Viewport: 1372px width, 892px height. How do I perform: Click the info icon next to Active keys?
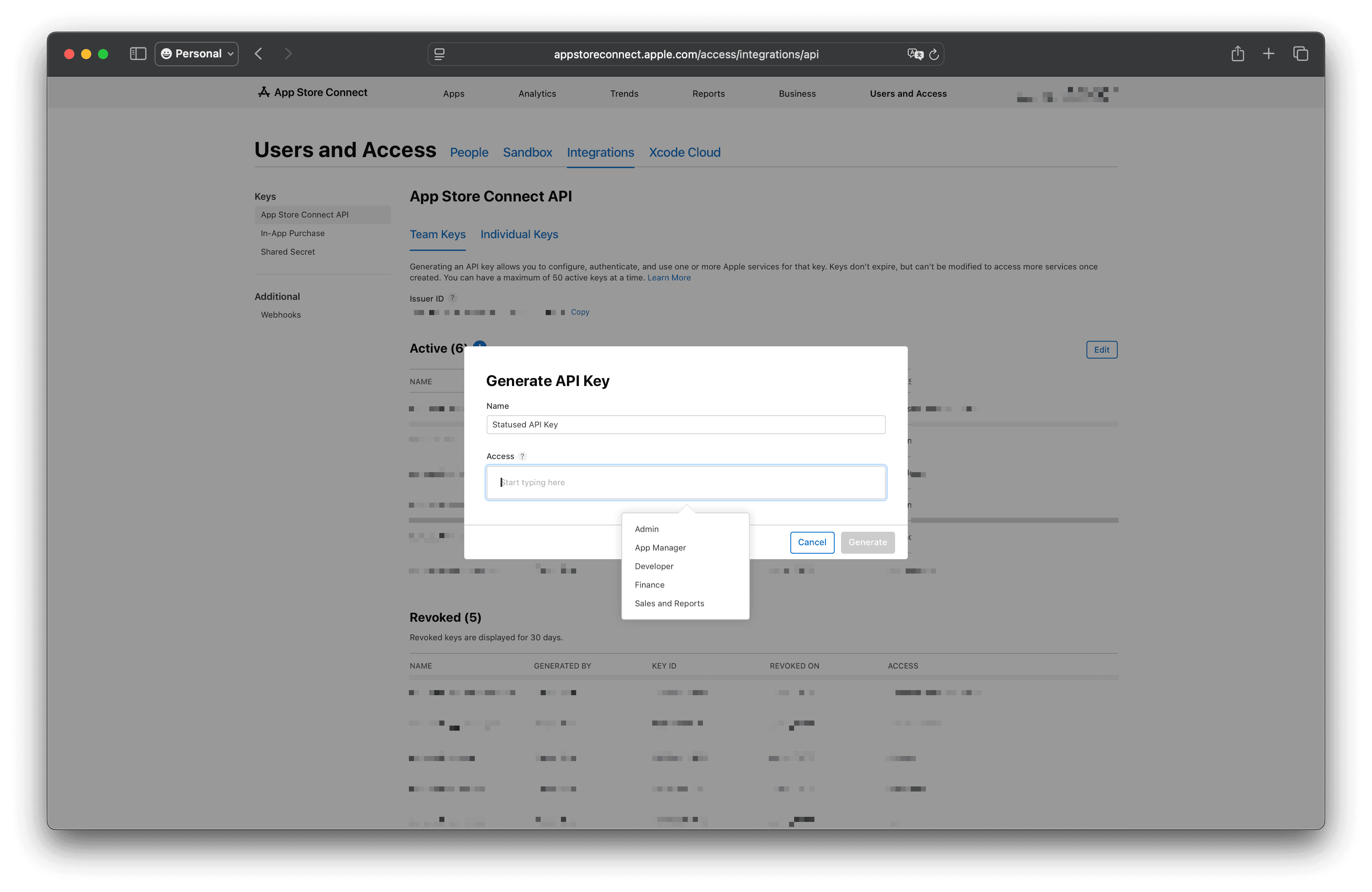[x=479, y=346]
